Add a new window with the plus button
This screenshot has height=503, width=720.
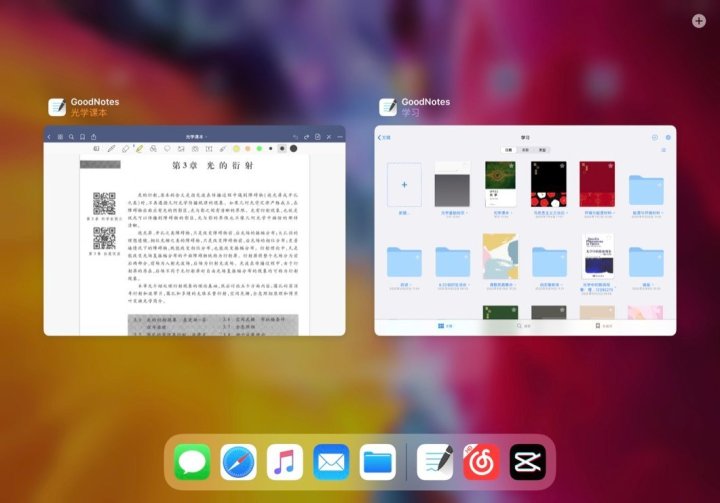[699, 21]
